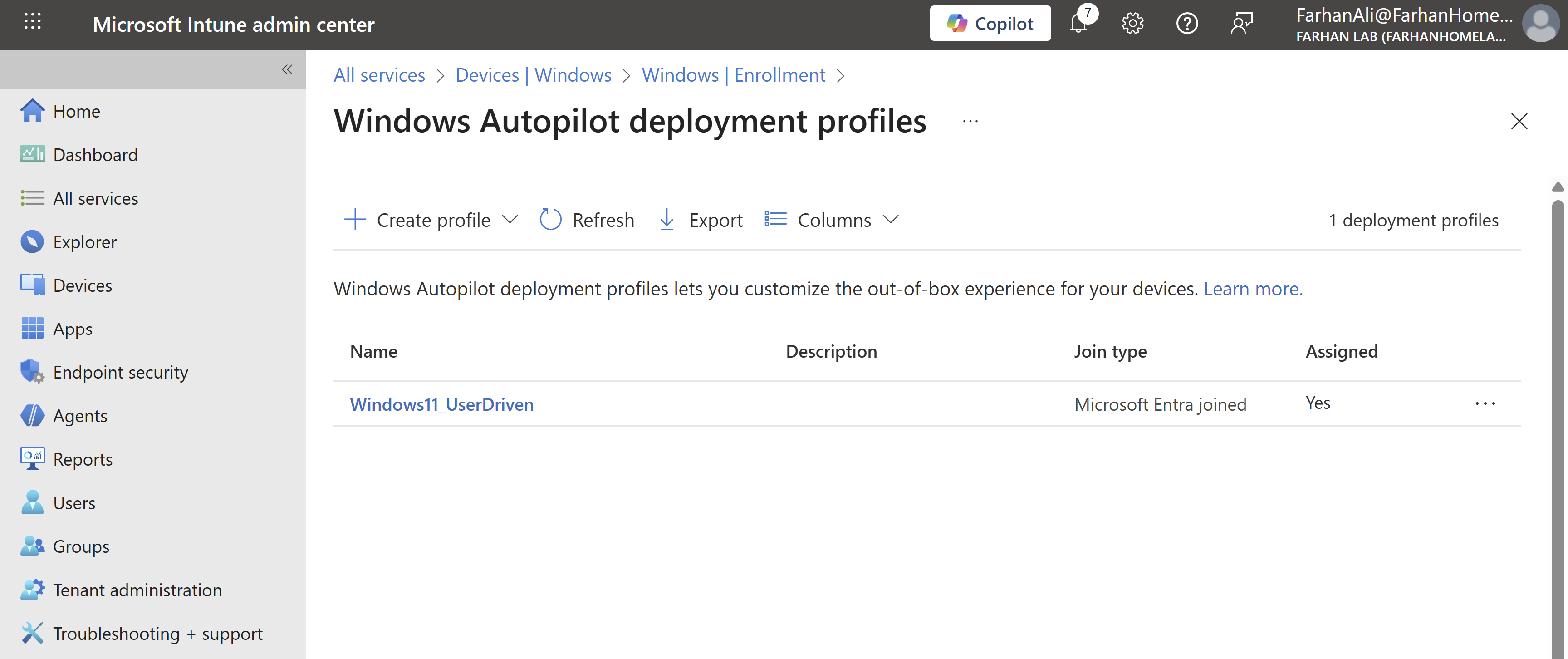1568x659 pixels.
Task: Click the vertical scrollbar up arrow
Action: pyautogui.click(x=1558, y=187)
